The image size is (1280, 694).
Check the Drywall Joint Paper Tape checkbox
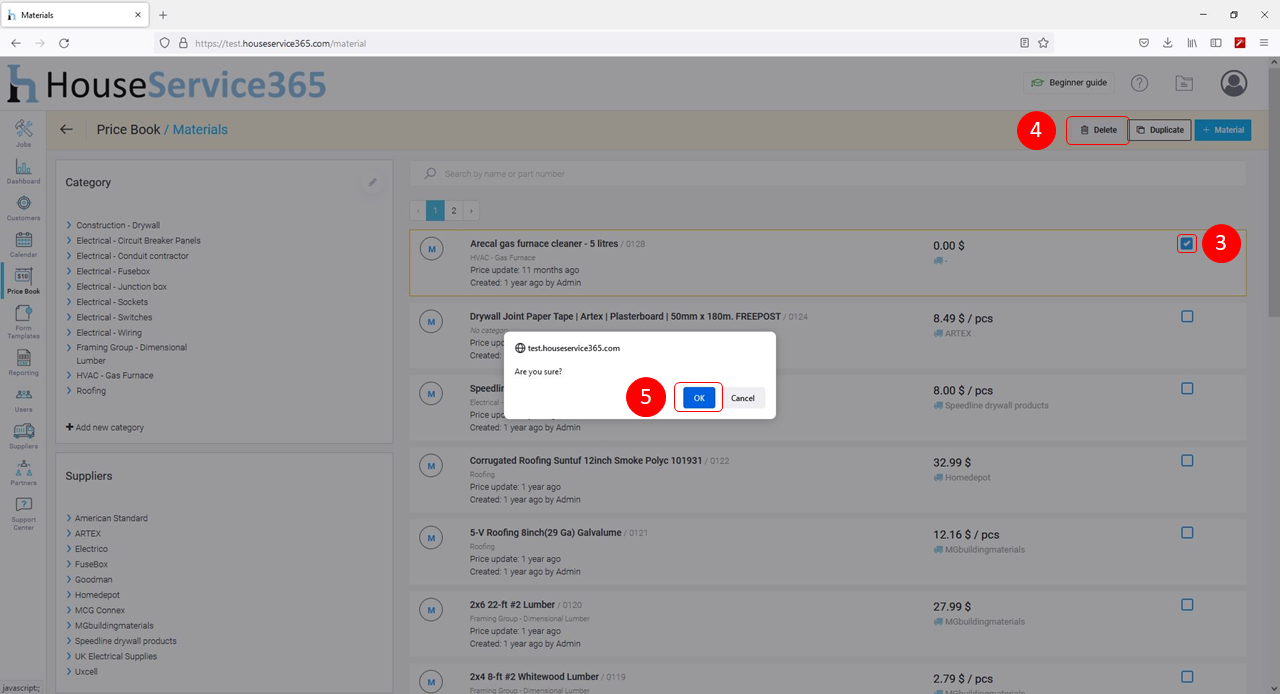(1187, 316)
